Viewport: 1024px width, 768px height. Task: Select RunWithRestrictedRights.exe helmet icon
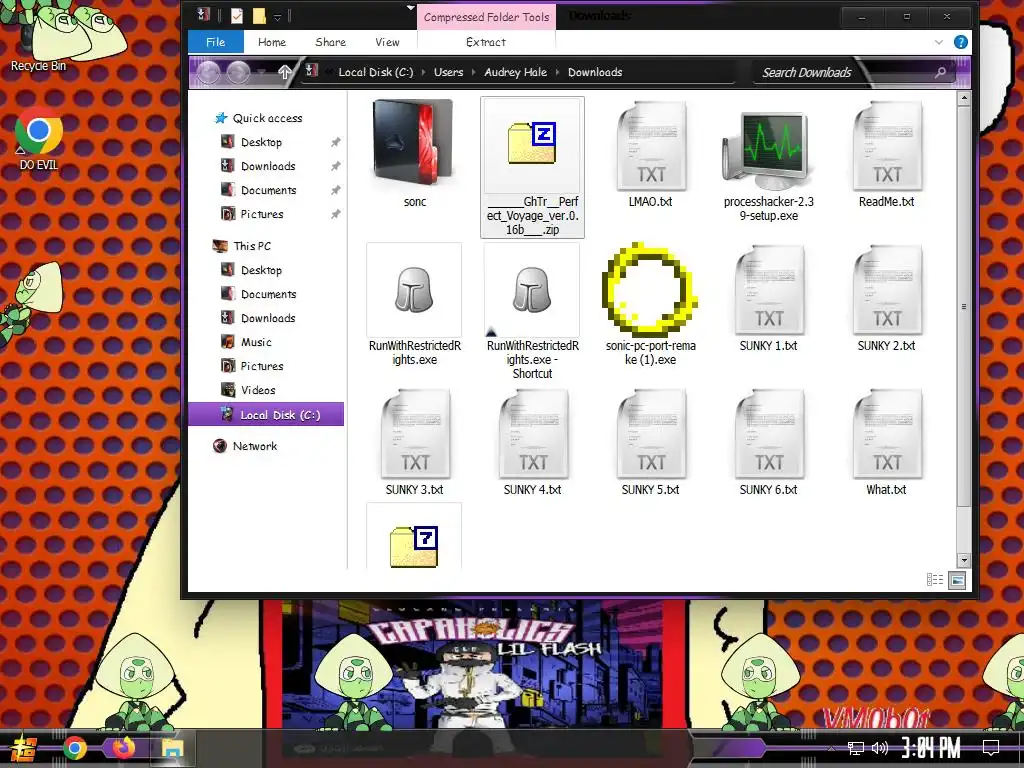click(414, 290)
